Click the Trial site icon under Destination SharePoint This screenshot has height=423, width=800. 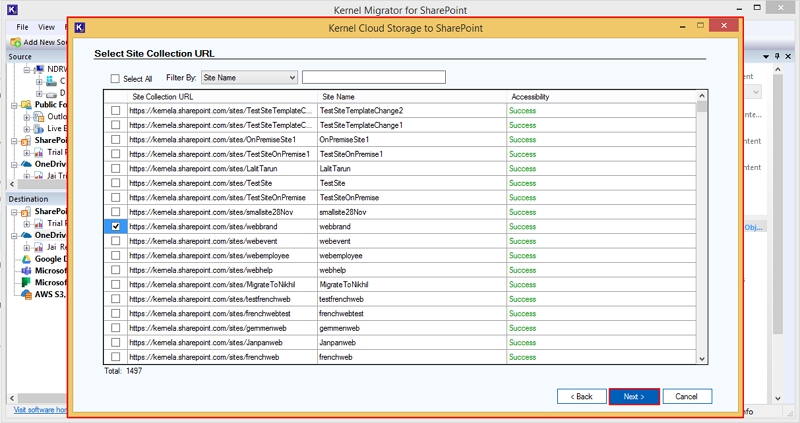pos(39,223)
